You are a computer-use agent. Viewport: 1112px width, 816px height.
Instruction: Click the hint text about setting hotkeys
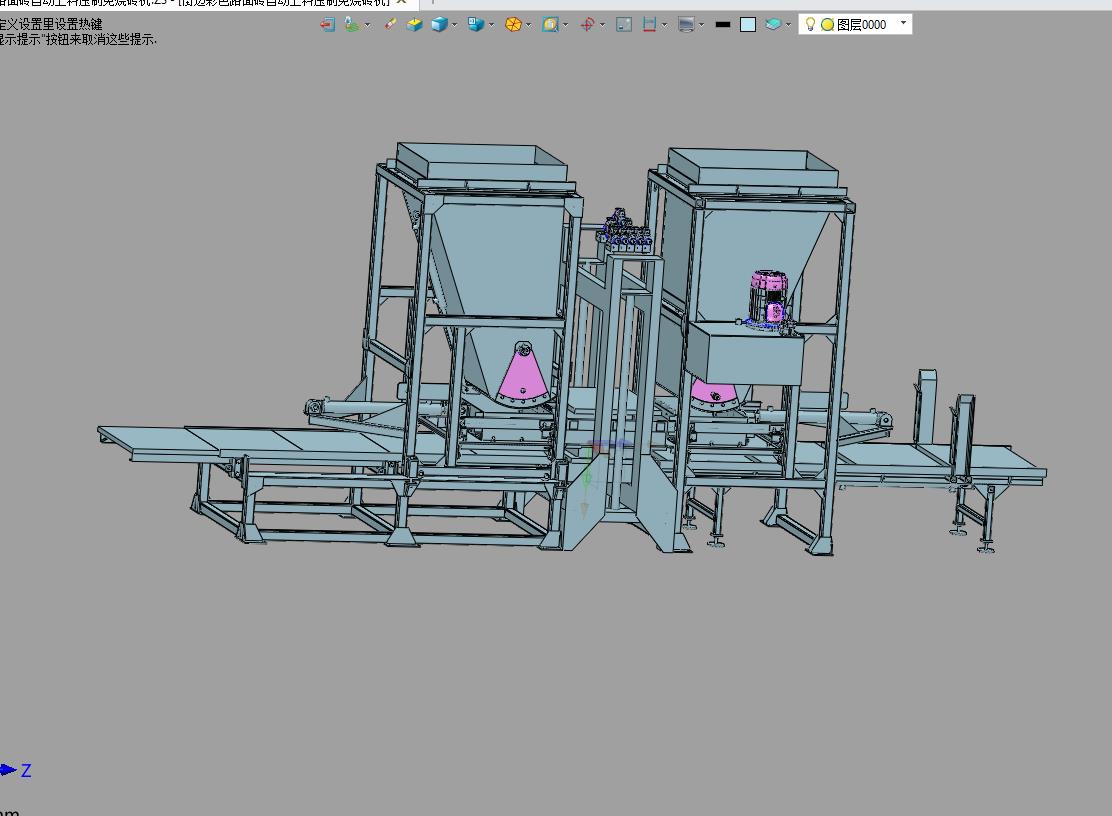(x=51, y=25)
